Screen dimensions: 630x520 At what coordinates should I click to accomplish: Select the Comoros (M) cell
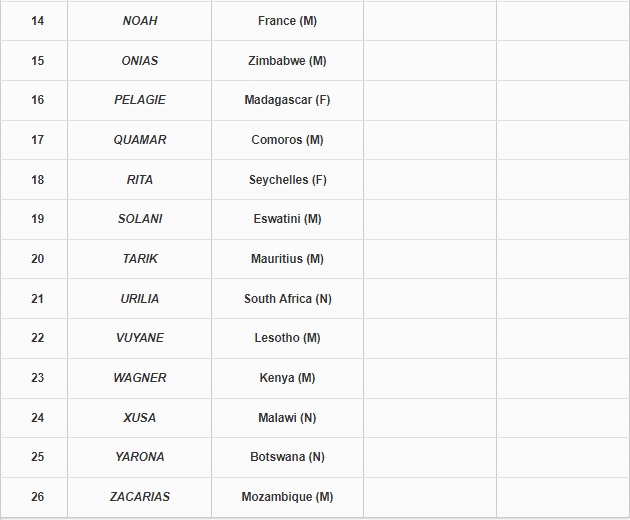coord(287,140)
